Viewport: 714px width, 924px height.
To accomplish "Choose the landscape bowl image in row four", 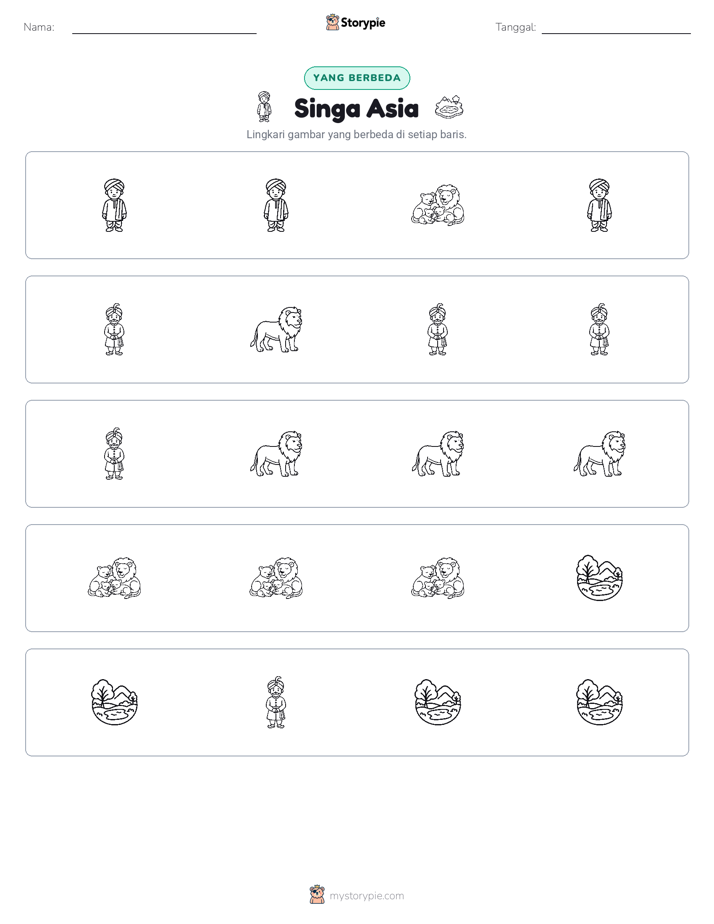I will (x=599, y=578).
